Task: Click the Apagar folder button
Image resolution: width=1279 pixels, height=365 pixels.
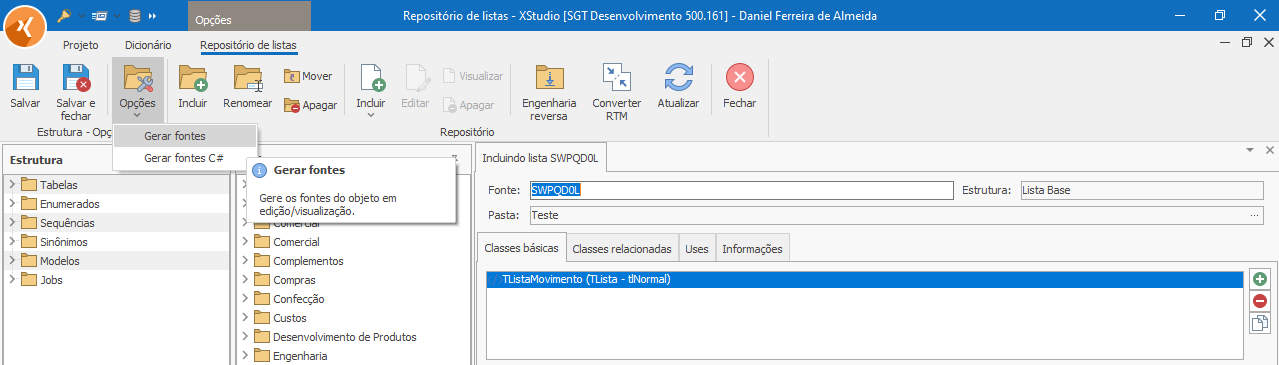Action: (310, 105)
